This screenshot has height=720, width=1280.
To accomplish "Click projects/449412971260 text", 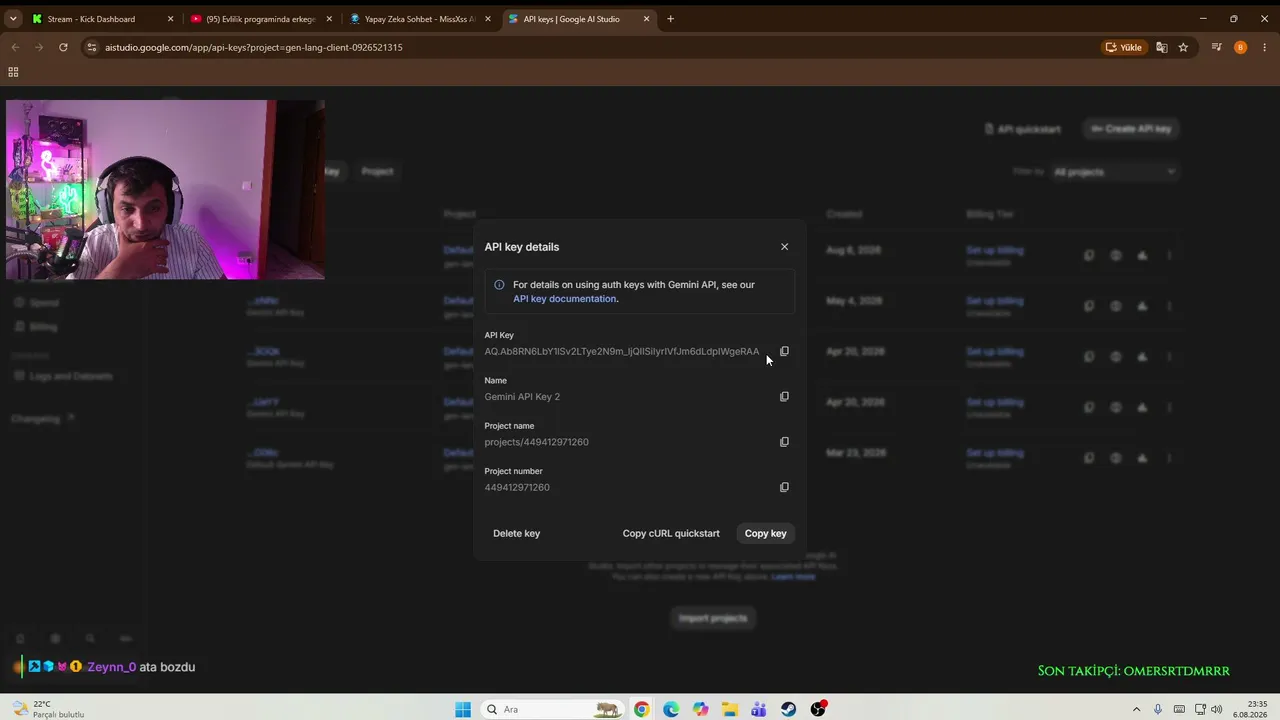I will coord(536,442).
